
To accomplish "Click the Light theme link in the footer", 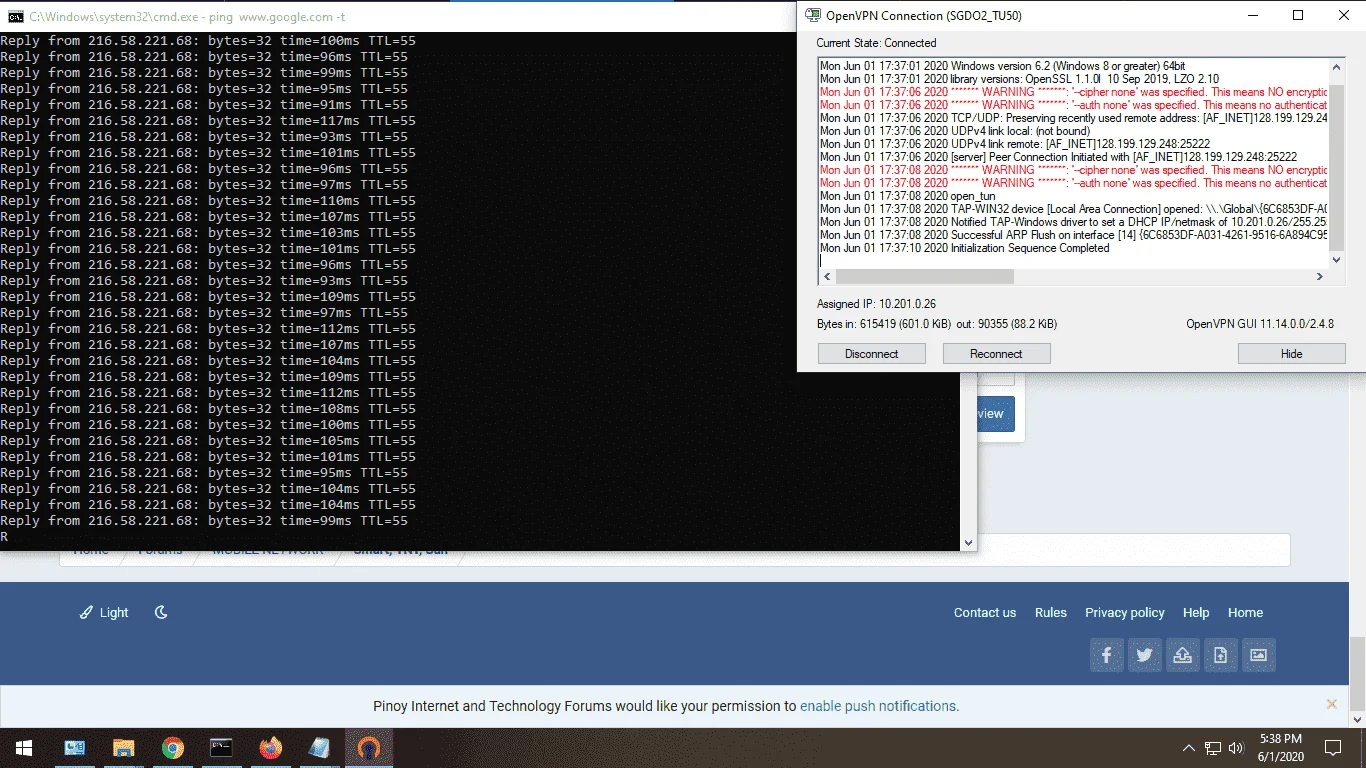I will click(105, 612).
